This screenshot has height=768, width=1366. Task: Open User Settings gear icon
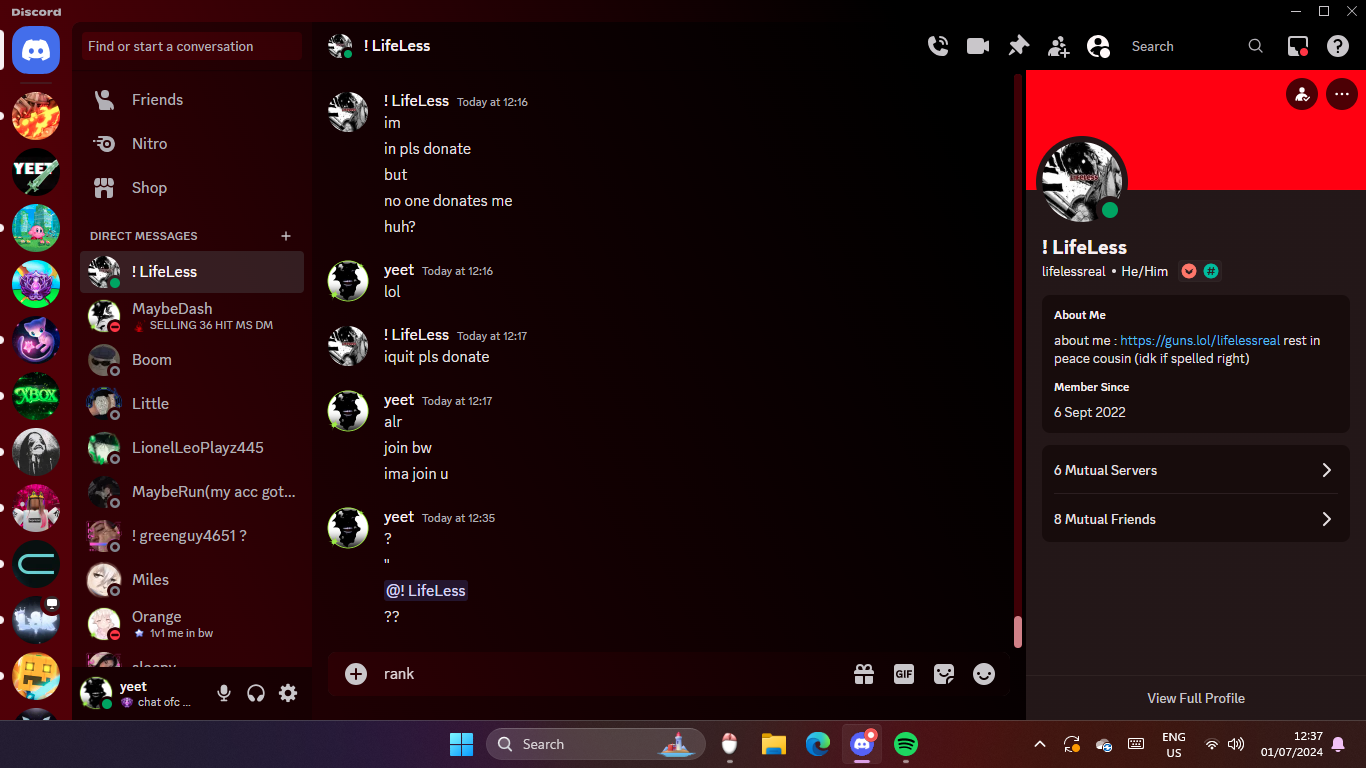tap(288, 693)
